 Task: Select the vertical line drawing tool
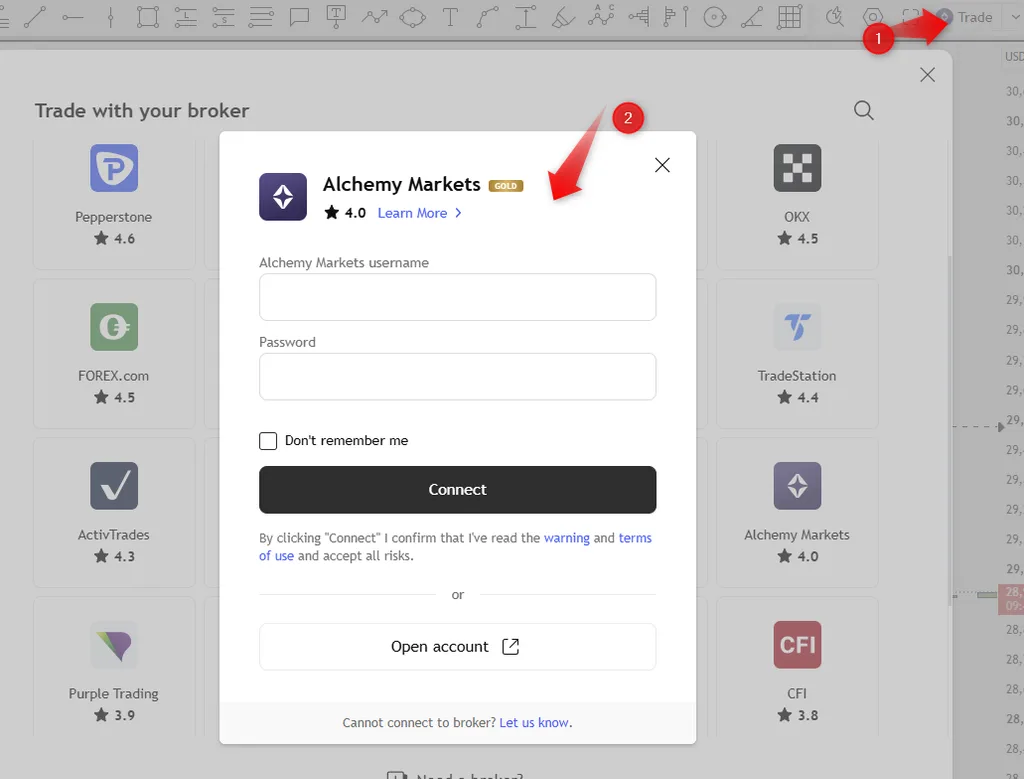[110, 17]
